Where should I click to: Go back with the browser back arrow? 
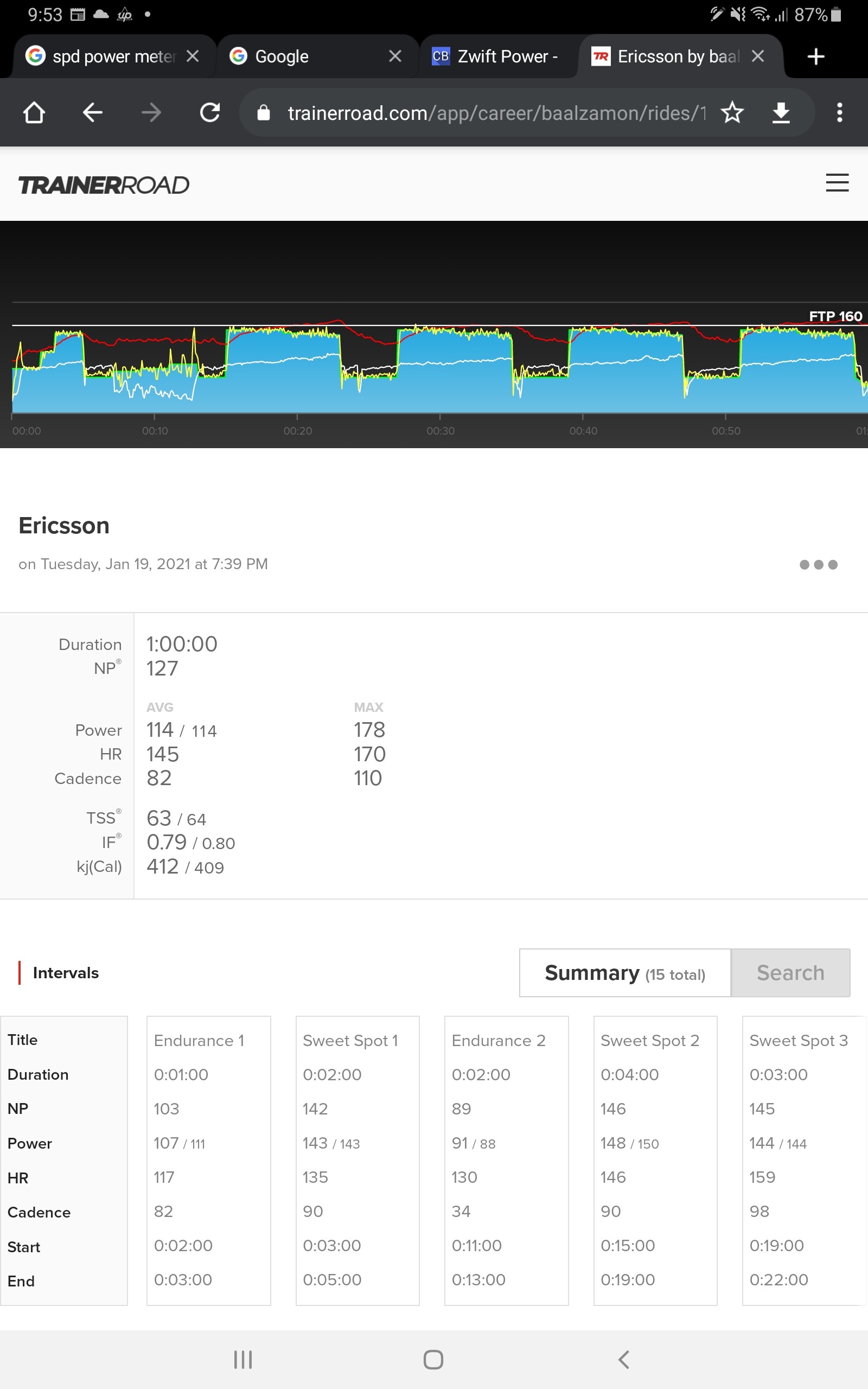click(92, 112)
